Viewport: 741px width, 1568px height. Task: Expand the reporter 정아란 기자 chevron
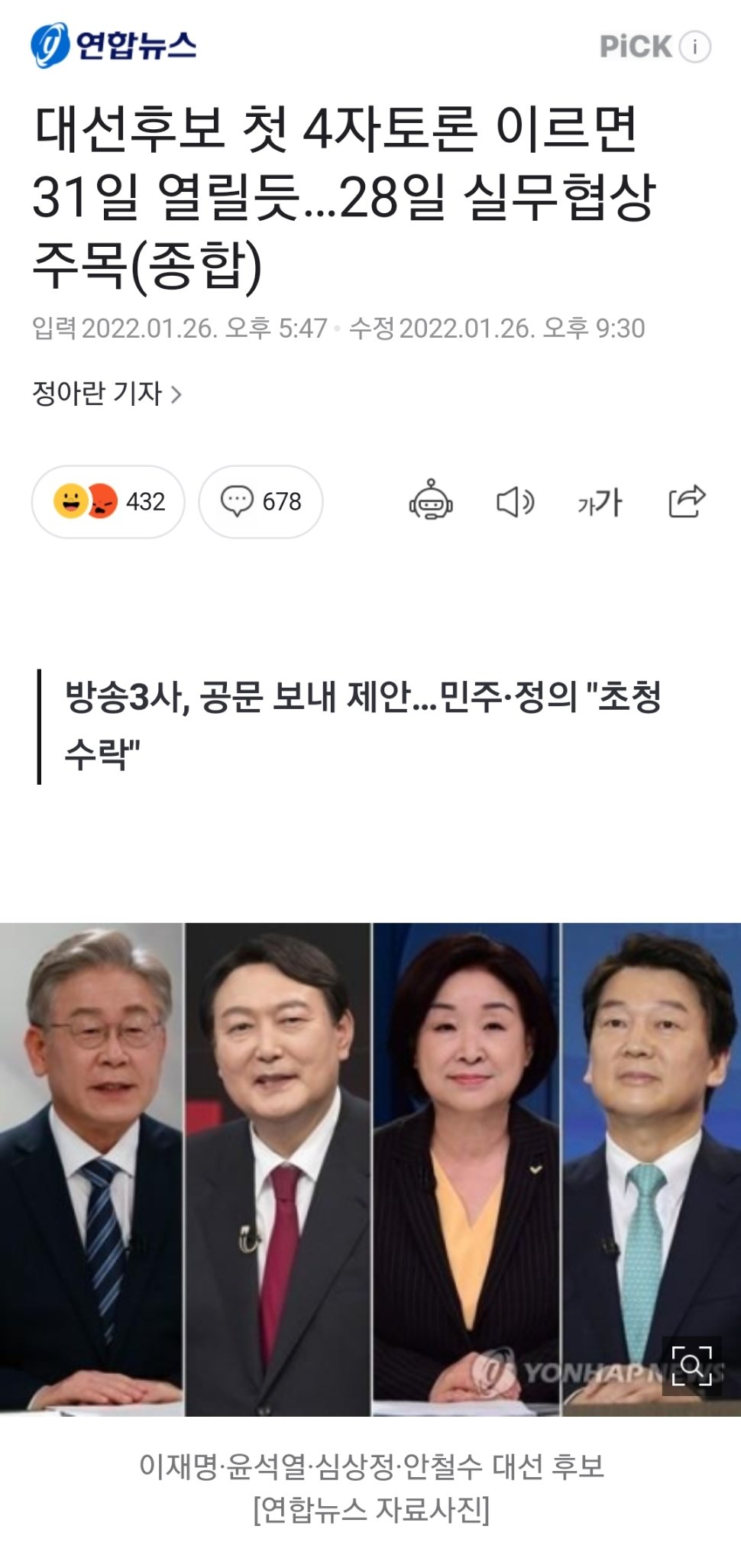coord(176,394)
